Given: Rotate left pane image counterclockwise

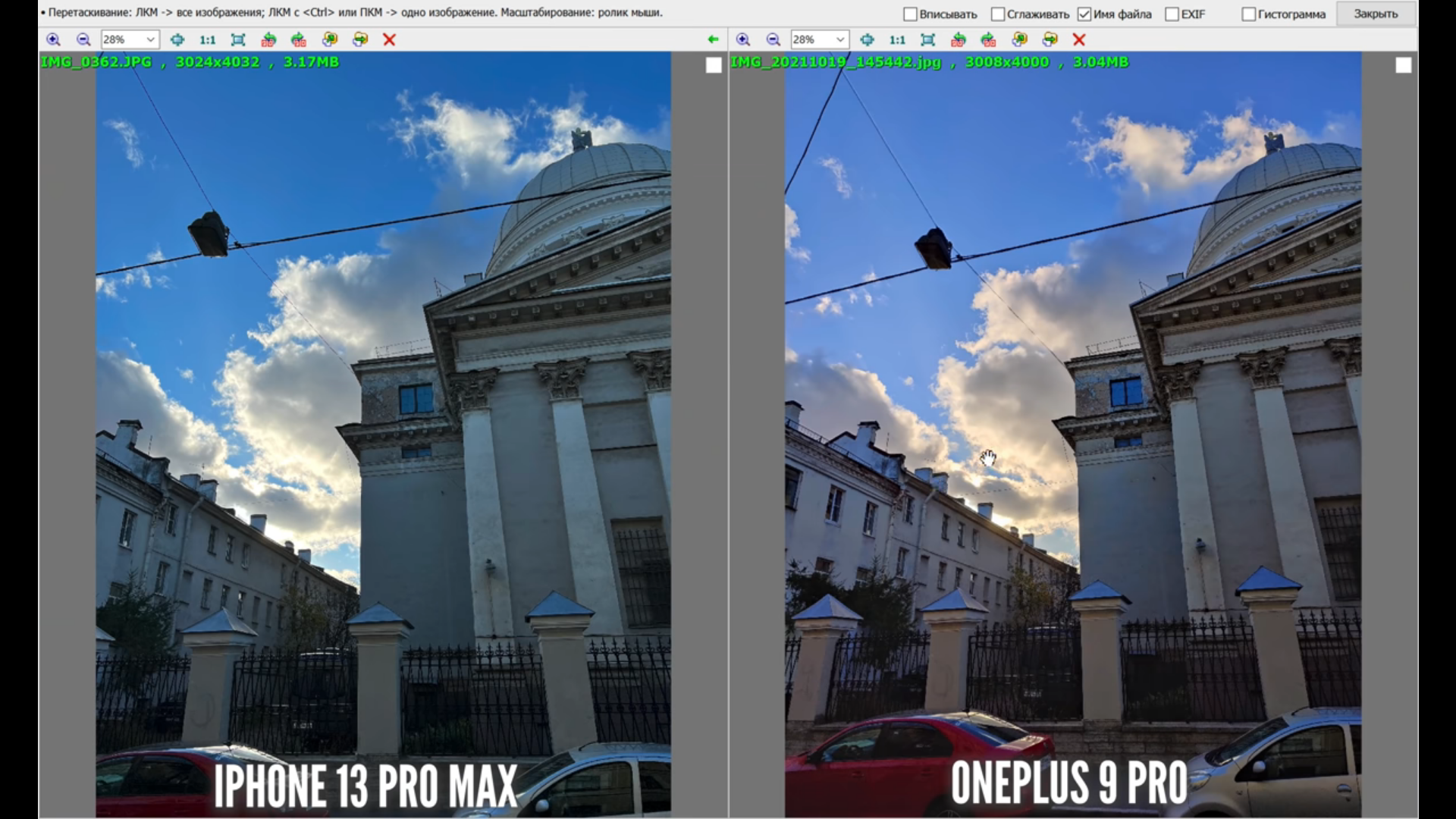Looking at the screenshot, I should [268, 39].
